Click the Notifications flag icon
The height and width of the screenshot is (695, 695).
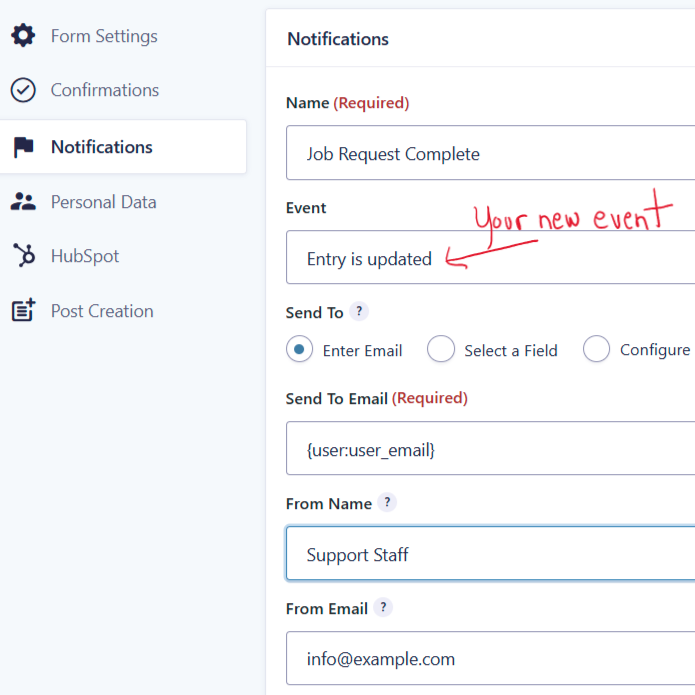pos(23,147)
